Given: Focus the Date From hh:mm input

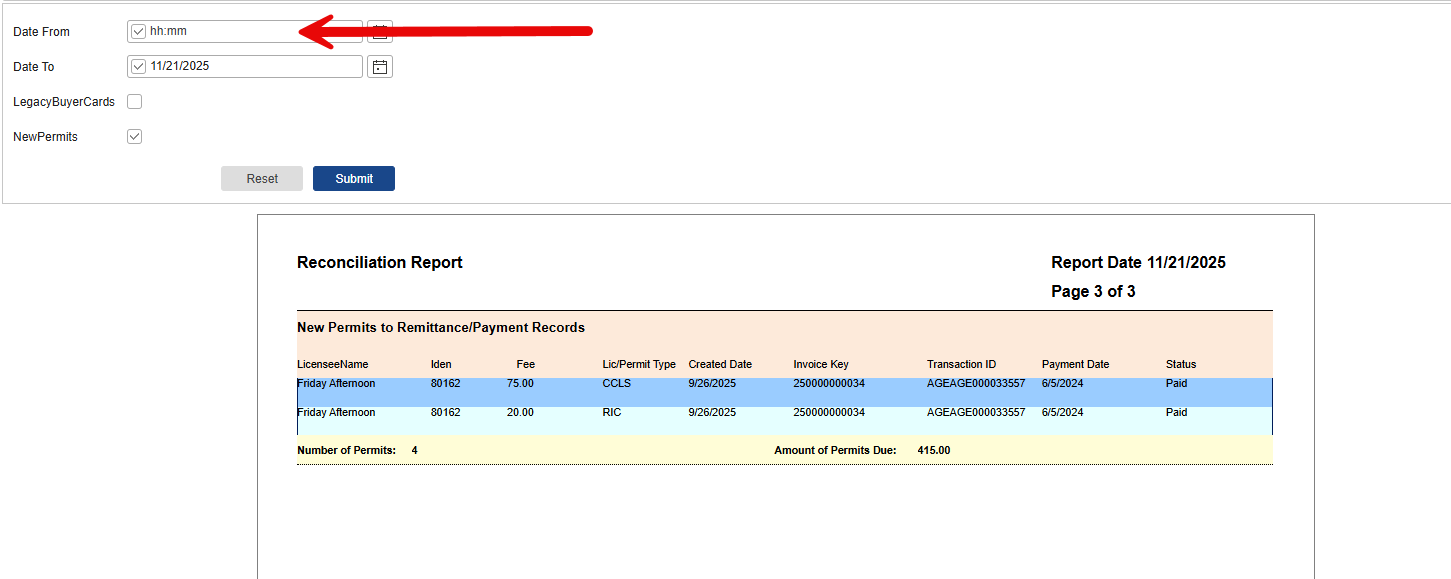Looking at the screenshot, I should 220,31.
